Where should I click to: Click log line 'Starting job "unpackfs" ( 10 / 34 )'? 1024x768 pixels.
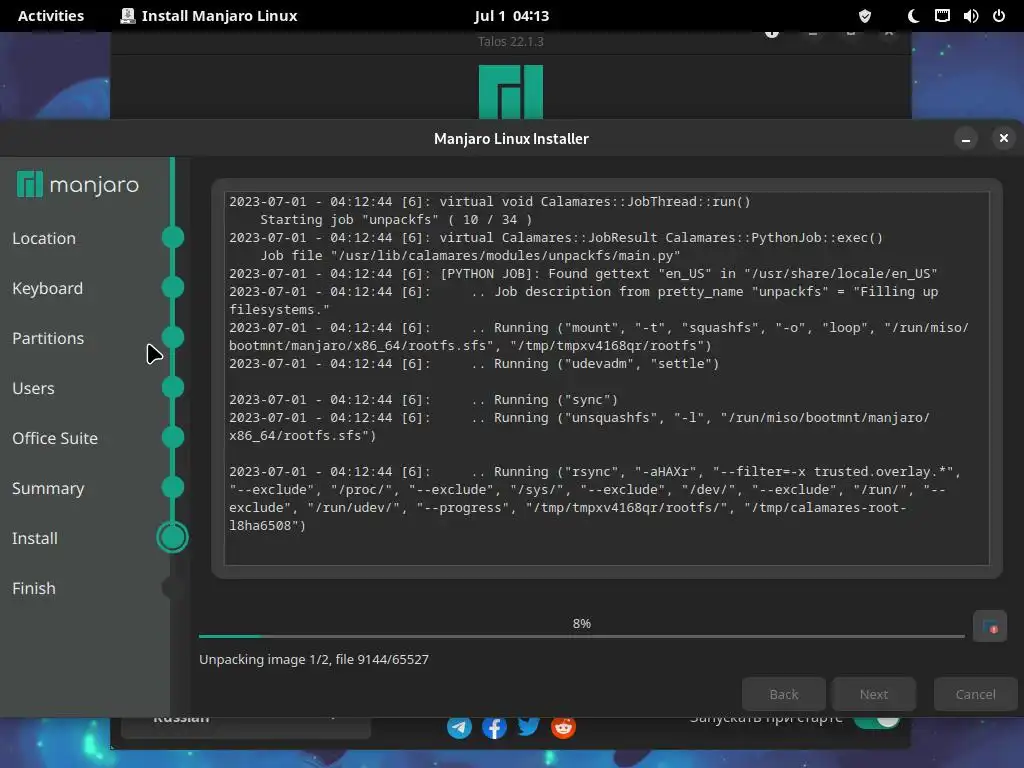pyautogui.click(x=396, y=220)
